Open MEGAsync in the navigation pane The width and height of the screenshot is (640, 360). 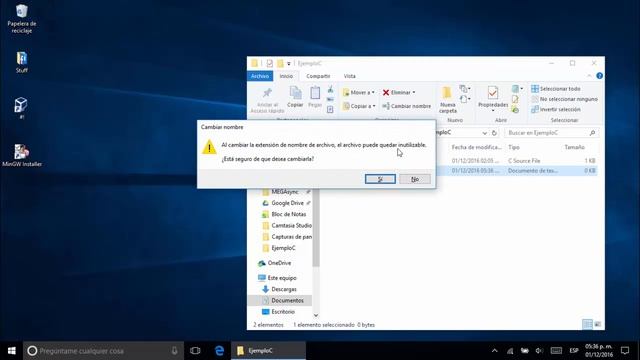click(x=284, y=192)
